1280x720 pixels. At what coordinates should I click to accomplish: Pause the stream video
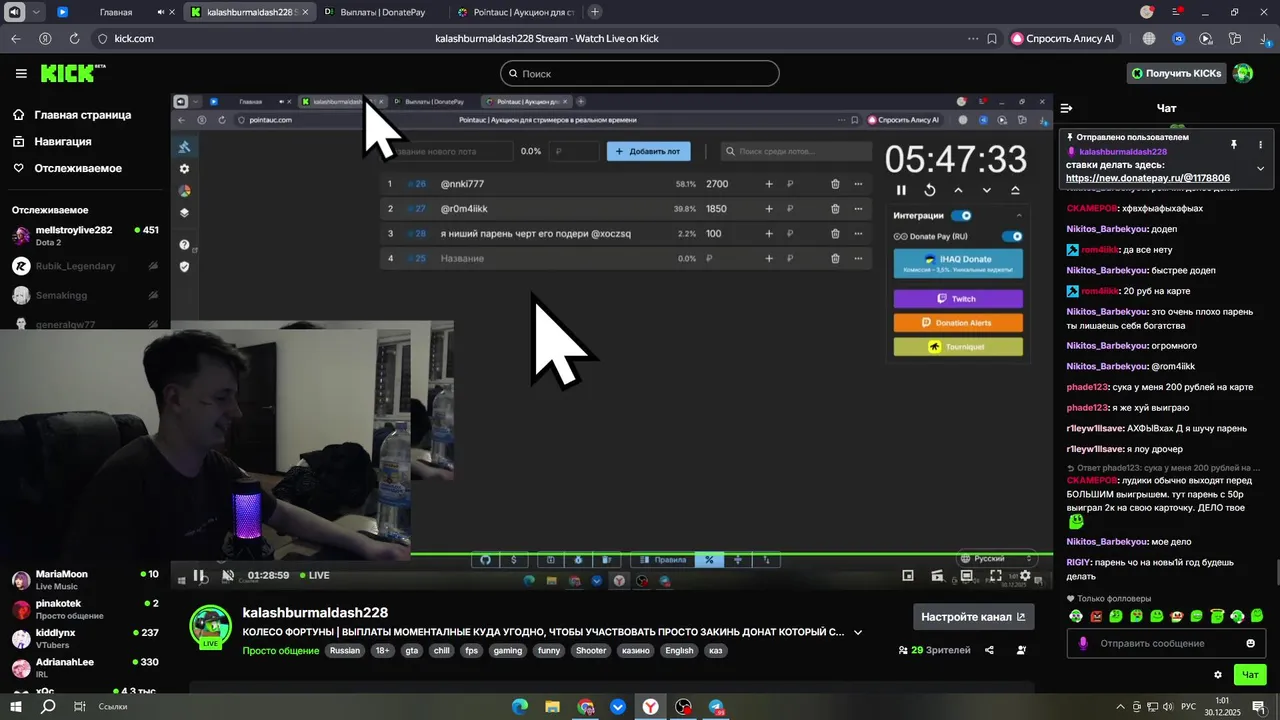click(199, 575)
